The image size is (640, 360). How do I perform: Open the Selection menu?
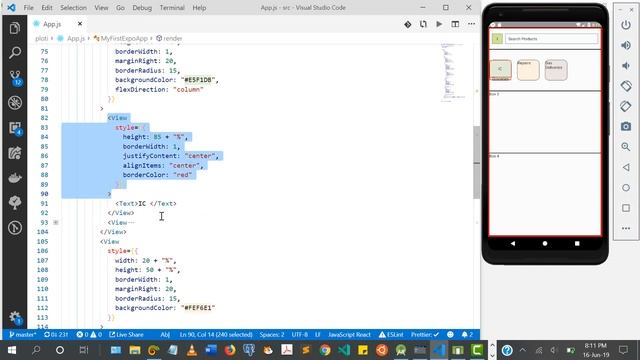(x=73, y=8)
